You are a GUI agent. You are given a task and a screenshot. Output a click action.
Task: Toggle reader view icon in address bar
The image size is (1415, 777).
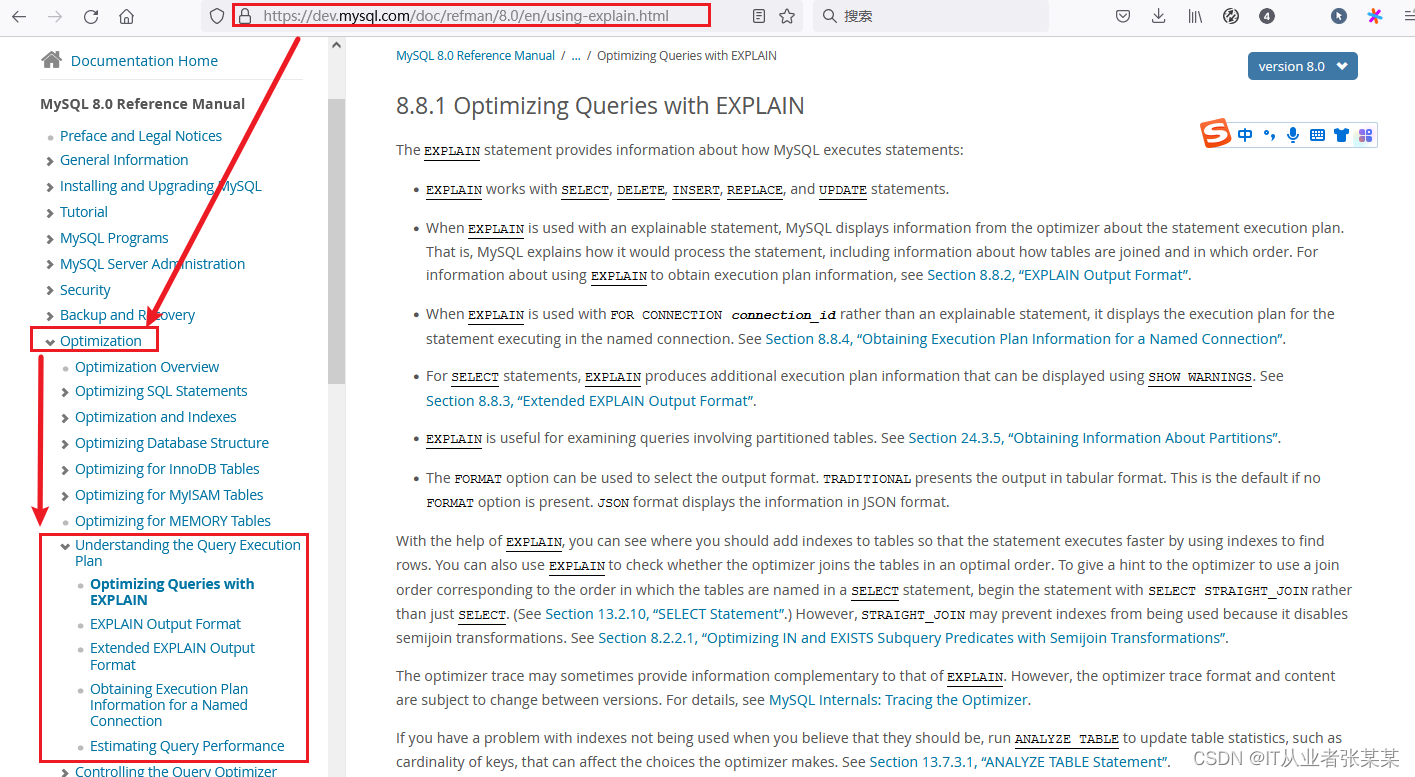pos(759,16)
